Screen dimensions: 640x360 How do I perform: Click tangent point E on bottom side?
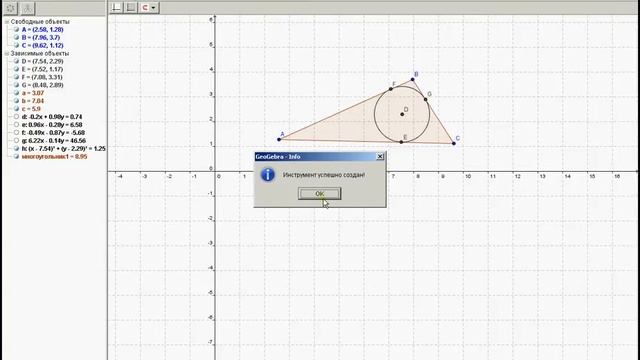(401, 142)
